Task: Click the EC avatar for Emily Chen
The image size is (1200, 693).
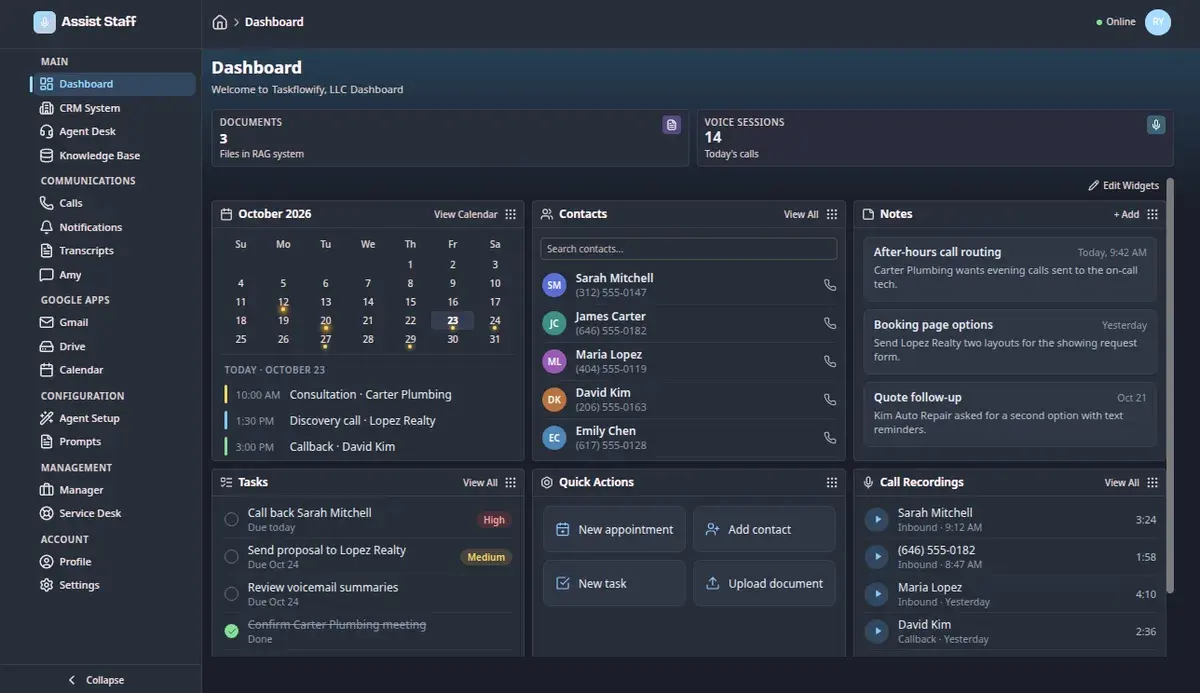Action: pyautogui.click(x=554, y=437)
